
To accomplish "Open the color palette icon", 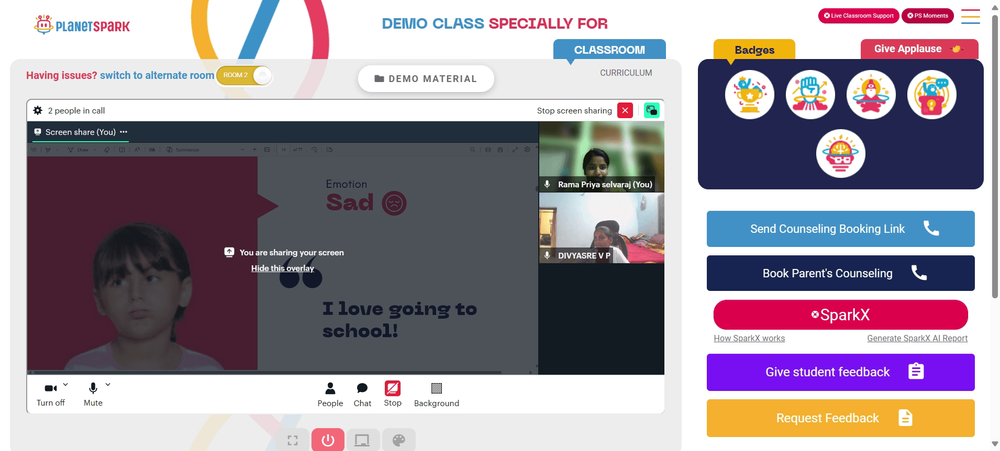I will pos(399,440).
